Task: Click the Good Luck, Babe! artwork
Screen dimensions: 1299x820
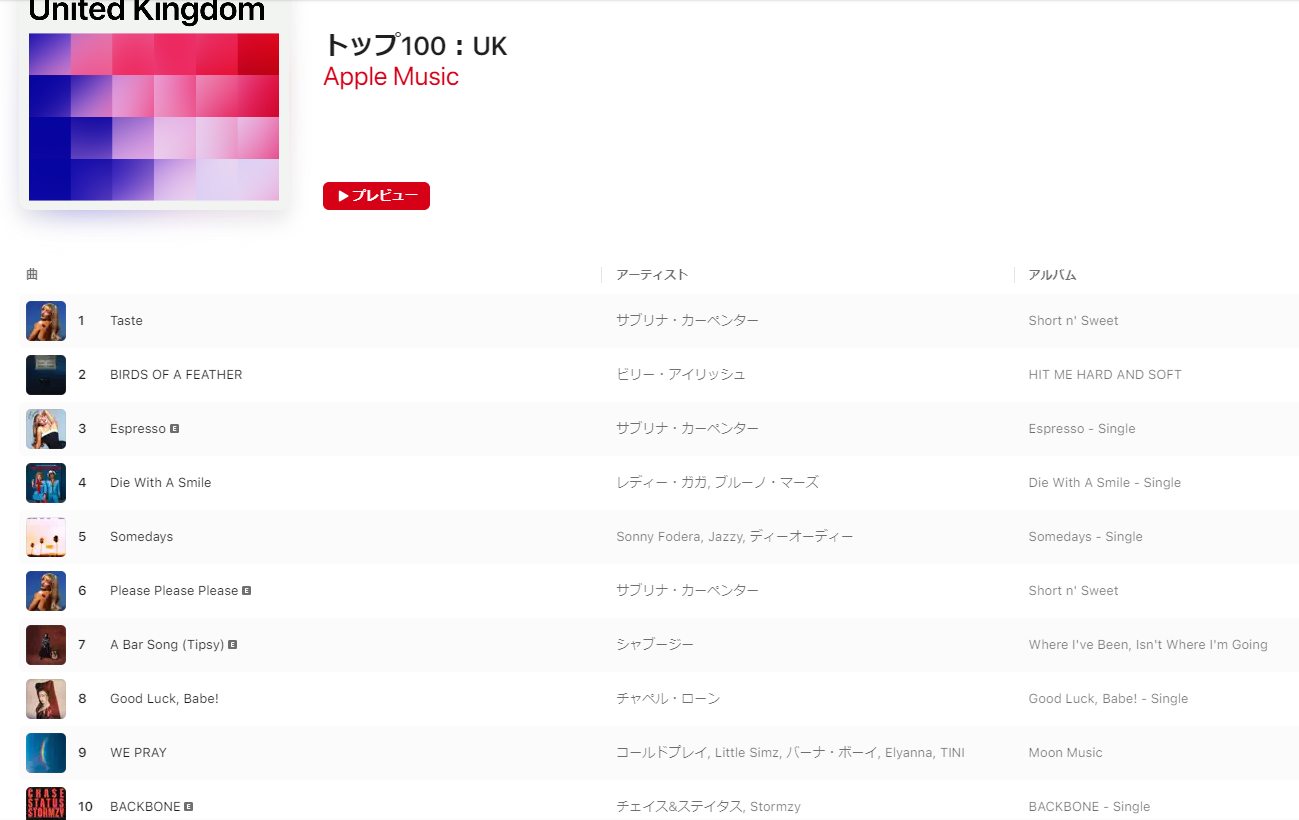Action: [46, 699]
